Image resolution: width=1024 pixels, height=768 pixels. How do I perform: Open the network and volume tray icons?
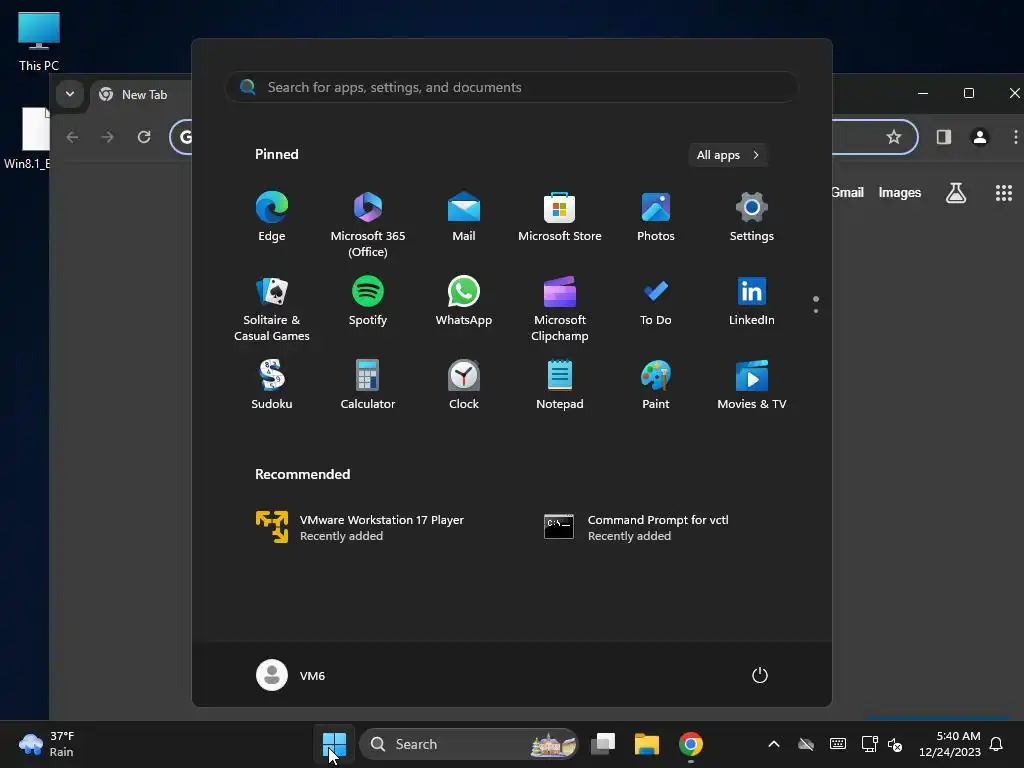point(882,744)
